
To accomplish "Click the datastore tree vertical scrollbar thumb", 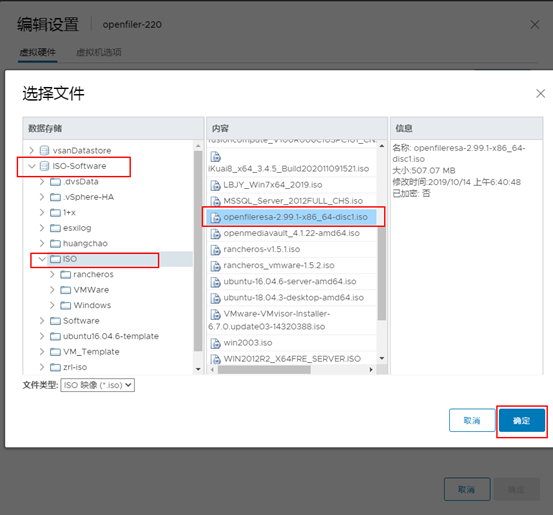I will click(198, 251).
